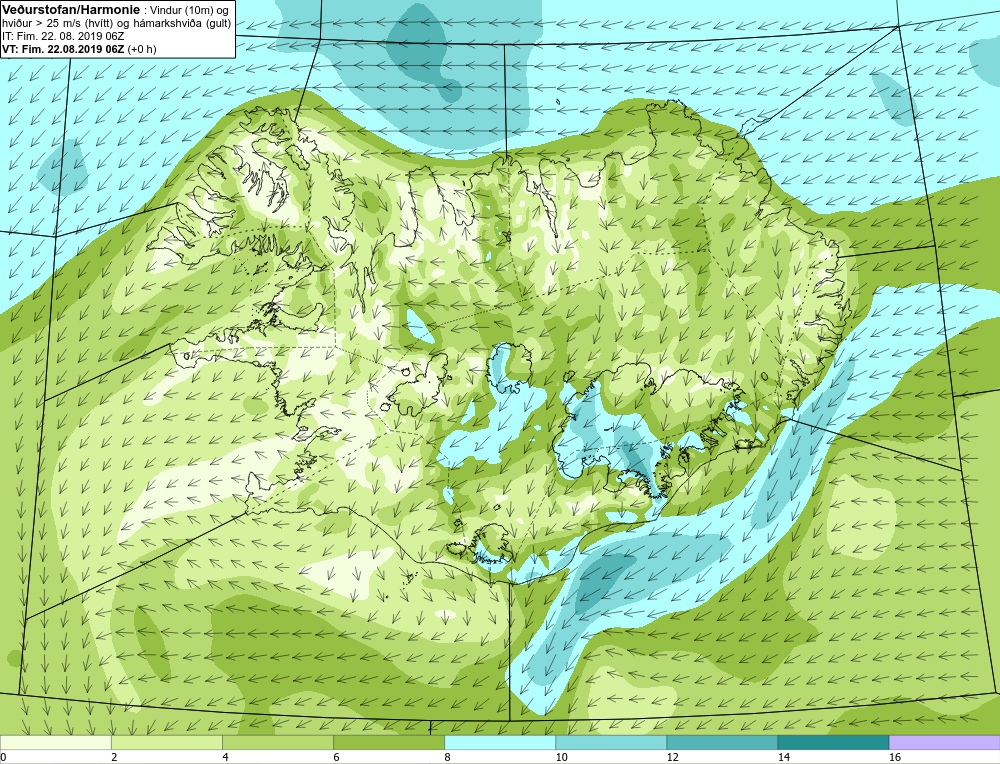Screen dimensions: 1000x764
Task: Click the legend scale label '8'
Action: pos(447,757)
